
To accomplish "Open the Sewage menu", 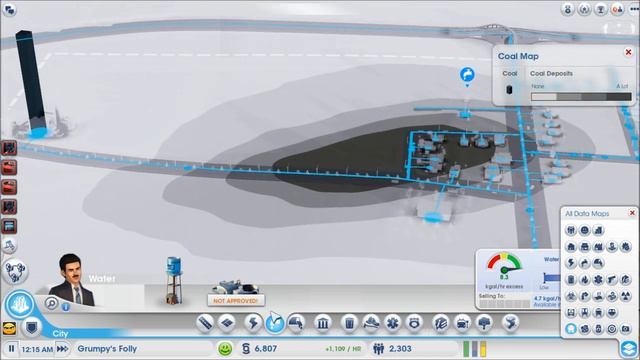I will click(297, 323).
